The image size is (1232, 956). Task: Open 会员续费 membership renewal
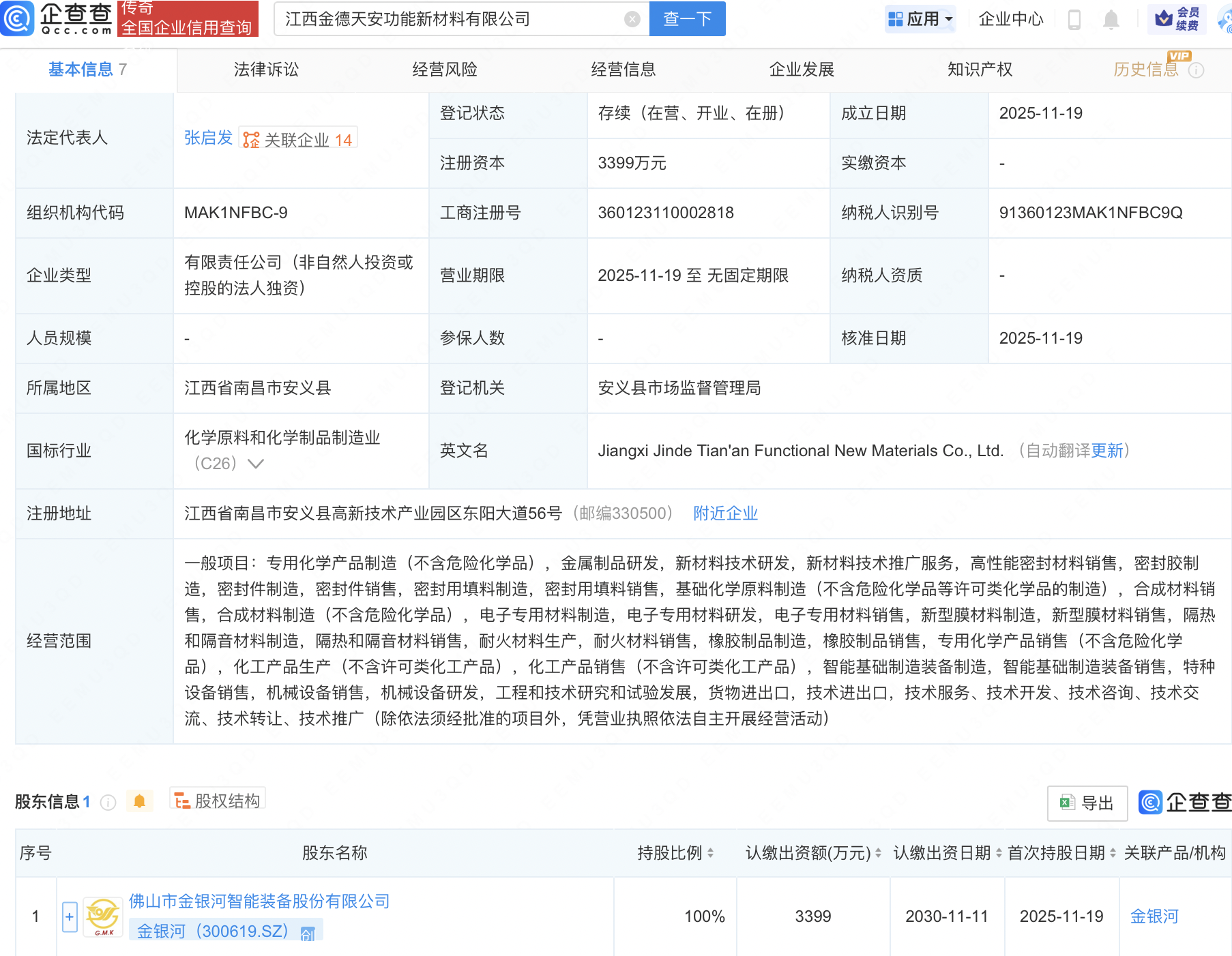[x=1177, y=18]
